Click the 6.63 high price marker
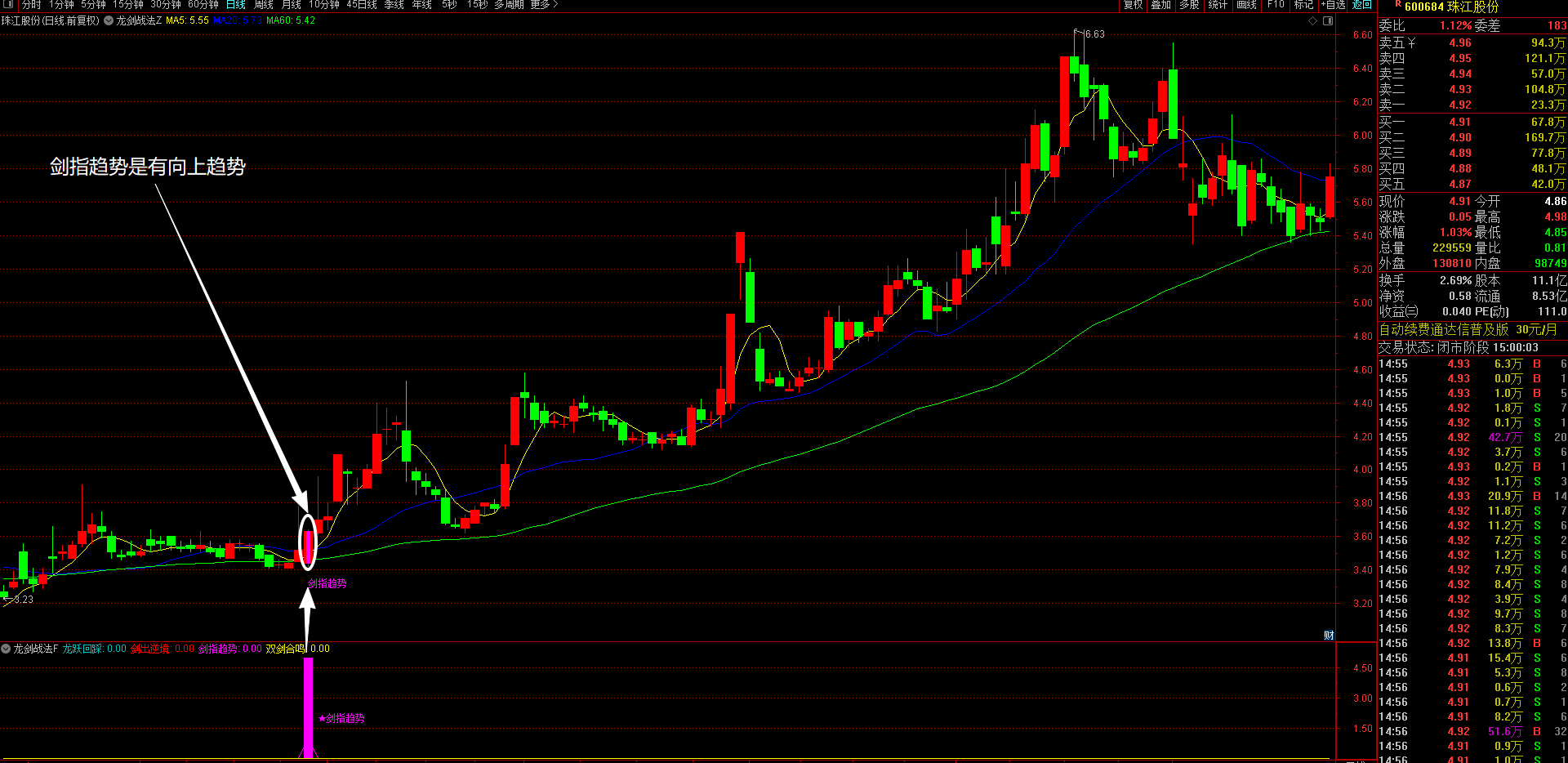This screenshot has width=1568, height=763. 1094,34
